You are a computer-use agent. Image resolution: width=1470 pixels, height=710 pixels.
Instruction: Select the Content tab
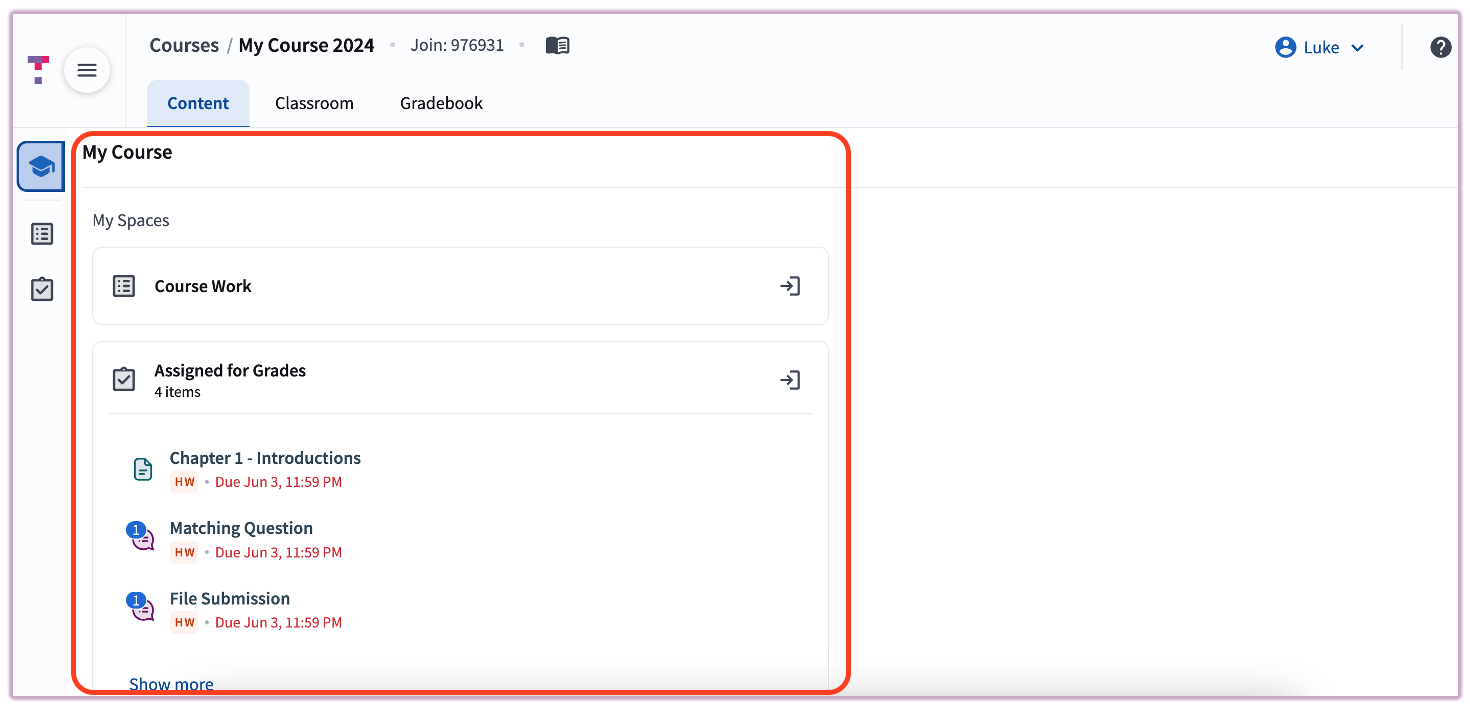click(197, 102)
